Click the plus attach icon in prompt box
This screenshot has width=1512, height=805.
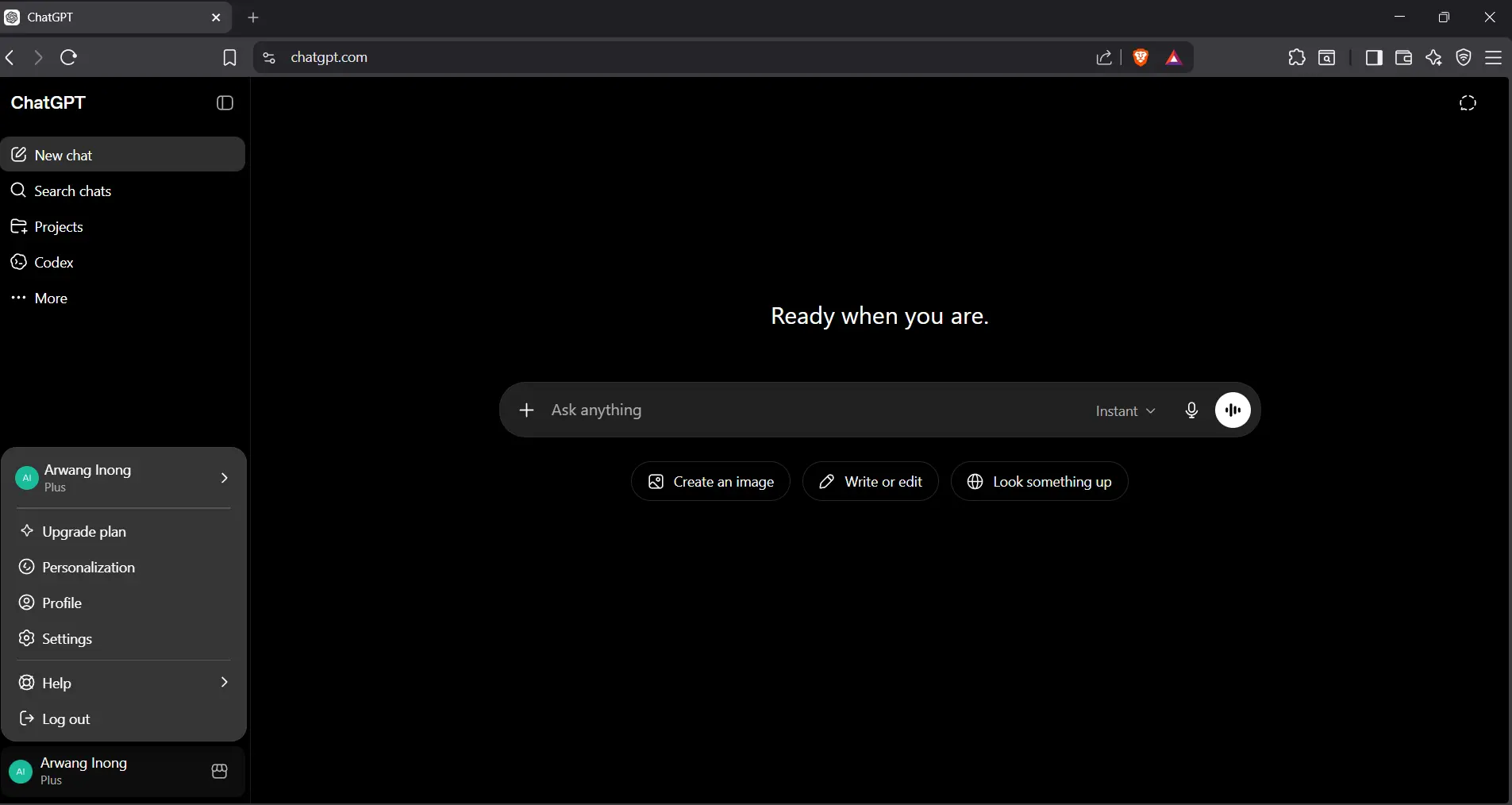pos(526,410)
